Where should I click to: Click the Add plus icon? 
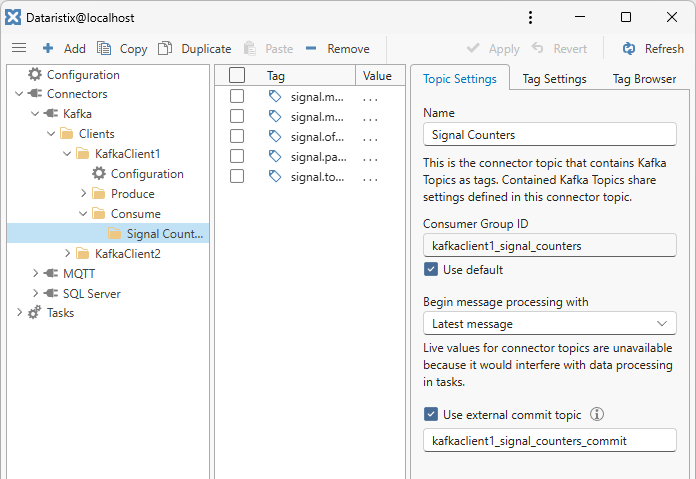(x=48, y=48)
